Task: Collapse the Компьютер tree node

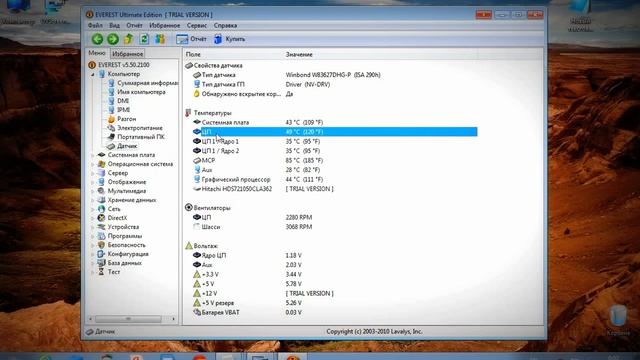Action: pyautogui.click(x=93, y=74)
